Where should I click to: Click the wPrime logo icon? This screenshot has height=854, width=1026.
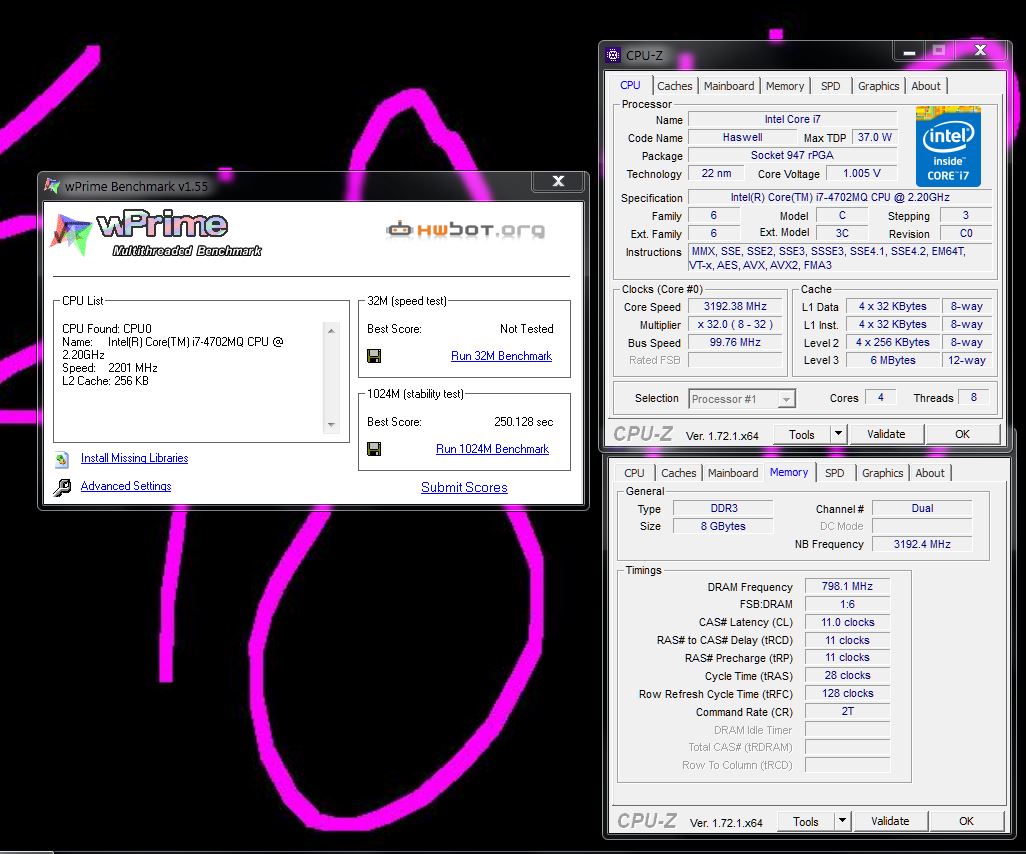71,234
